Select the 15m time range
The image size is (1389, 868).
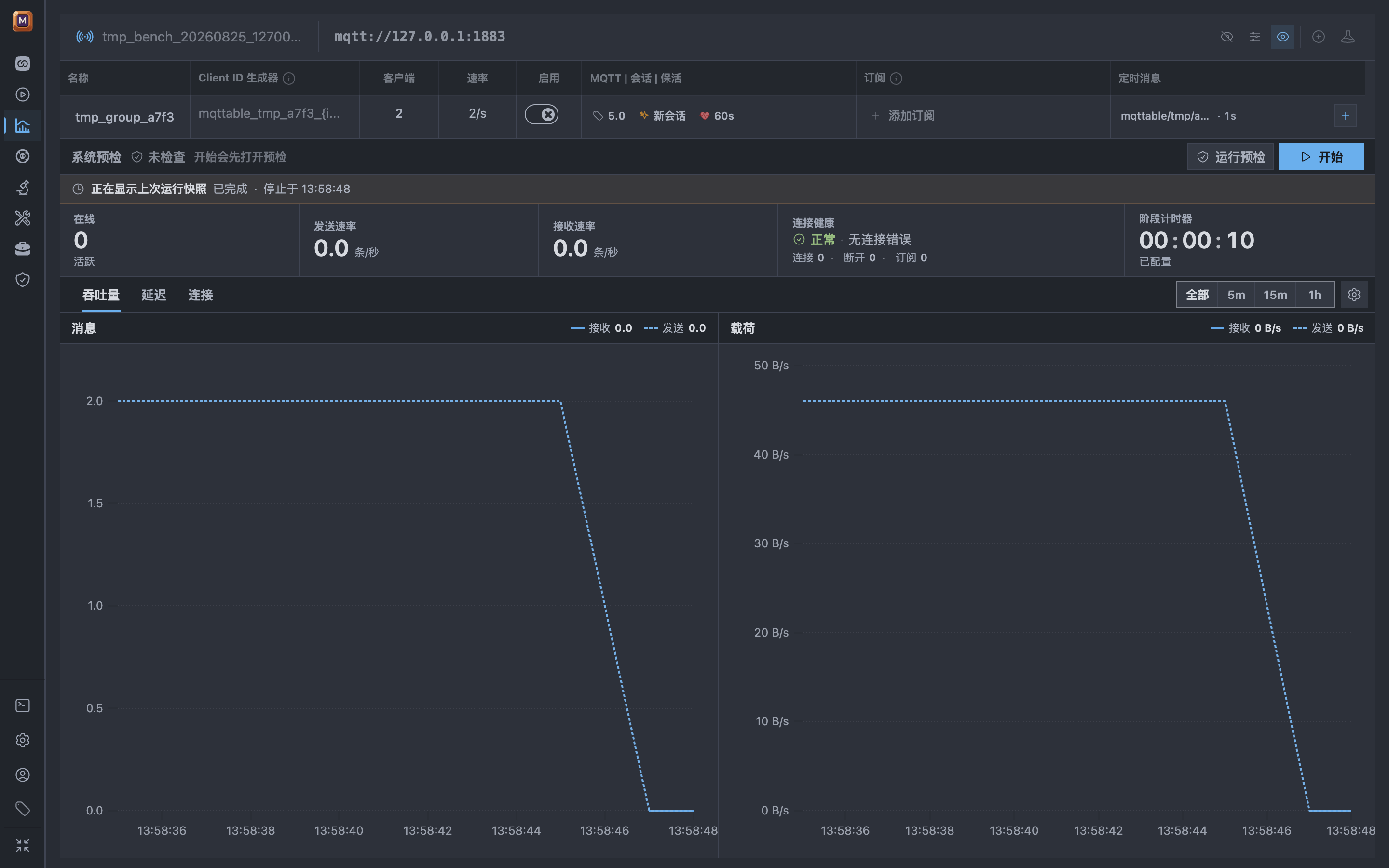[1275, 295]
